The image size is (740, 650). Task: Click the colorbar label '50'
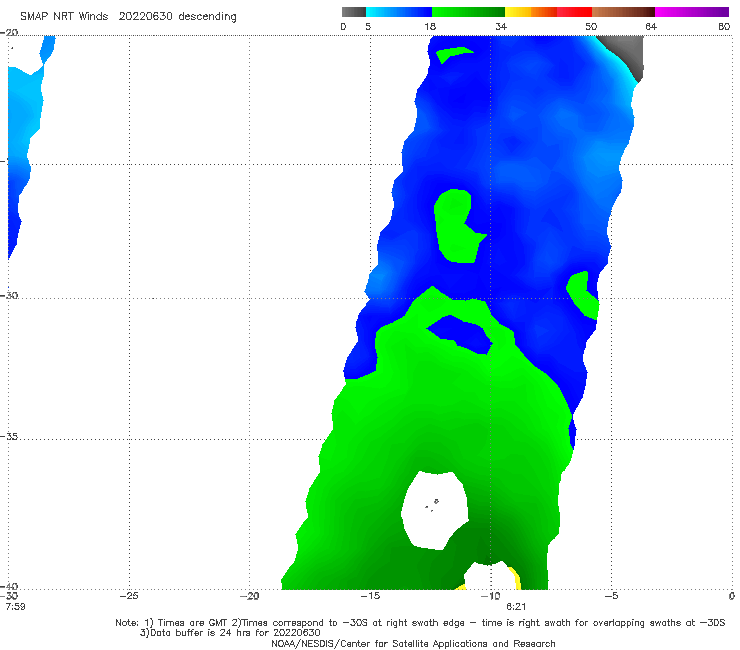[x=591, y=26]
